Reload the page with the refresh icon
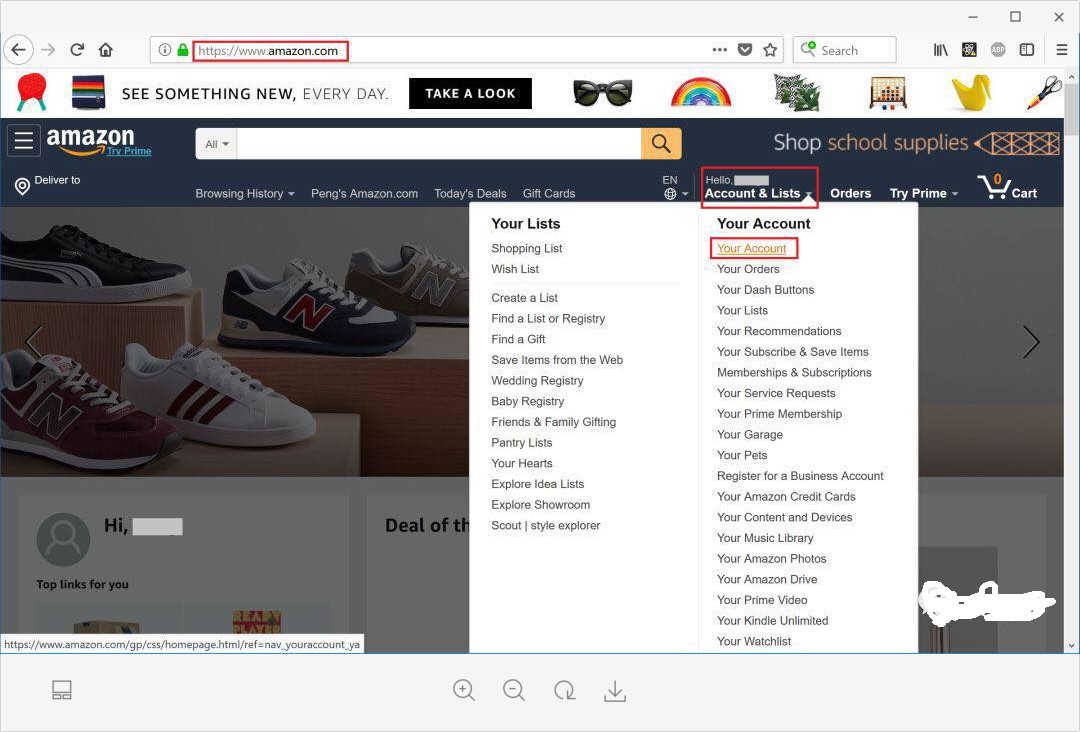Viewport: 1080px width, 732px height. pyautogui.click(x=77, y=50)
